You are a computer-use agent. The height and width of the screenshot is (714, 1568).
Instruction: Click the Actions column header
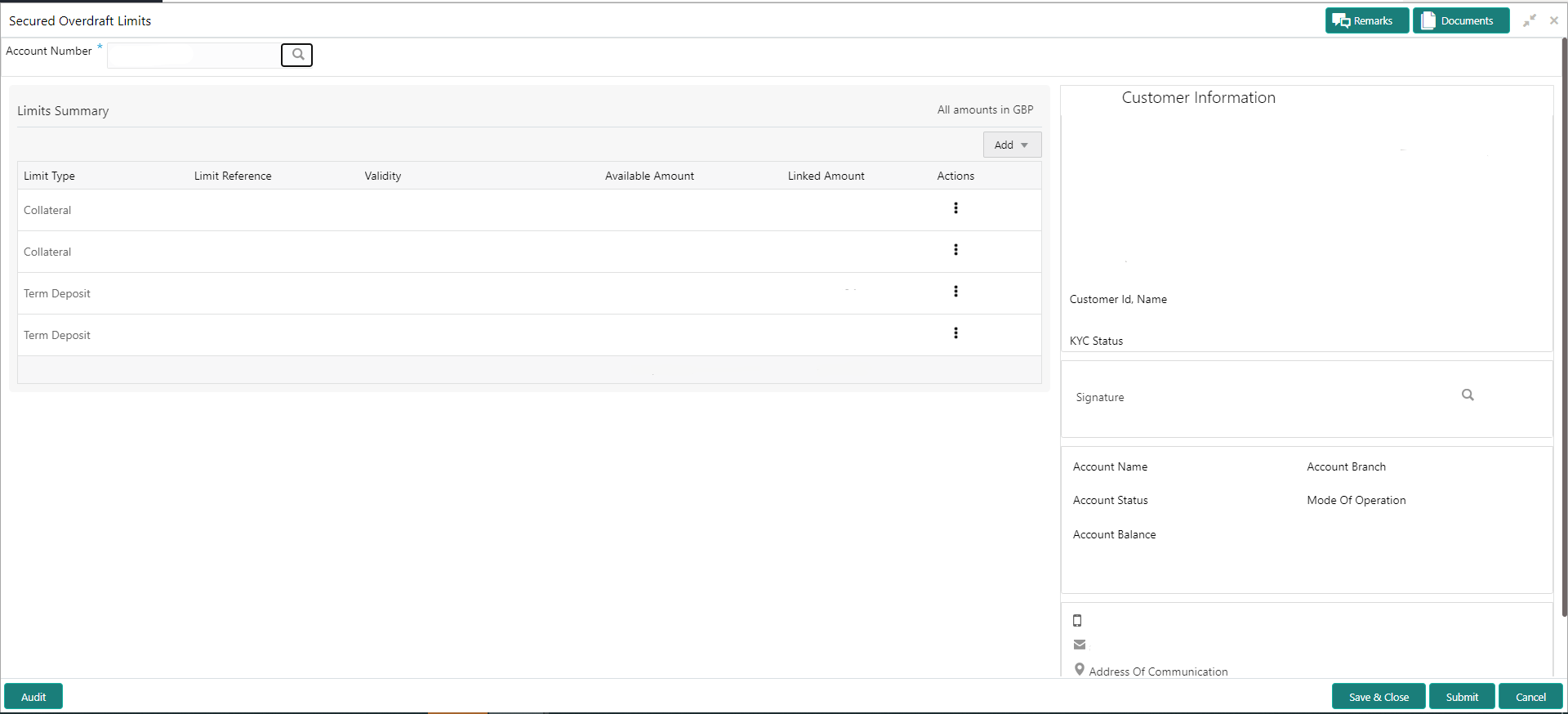(955, 176)
